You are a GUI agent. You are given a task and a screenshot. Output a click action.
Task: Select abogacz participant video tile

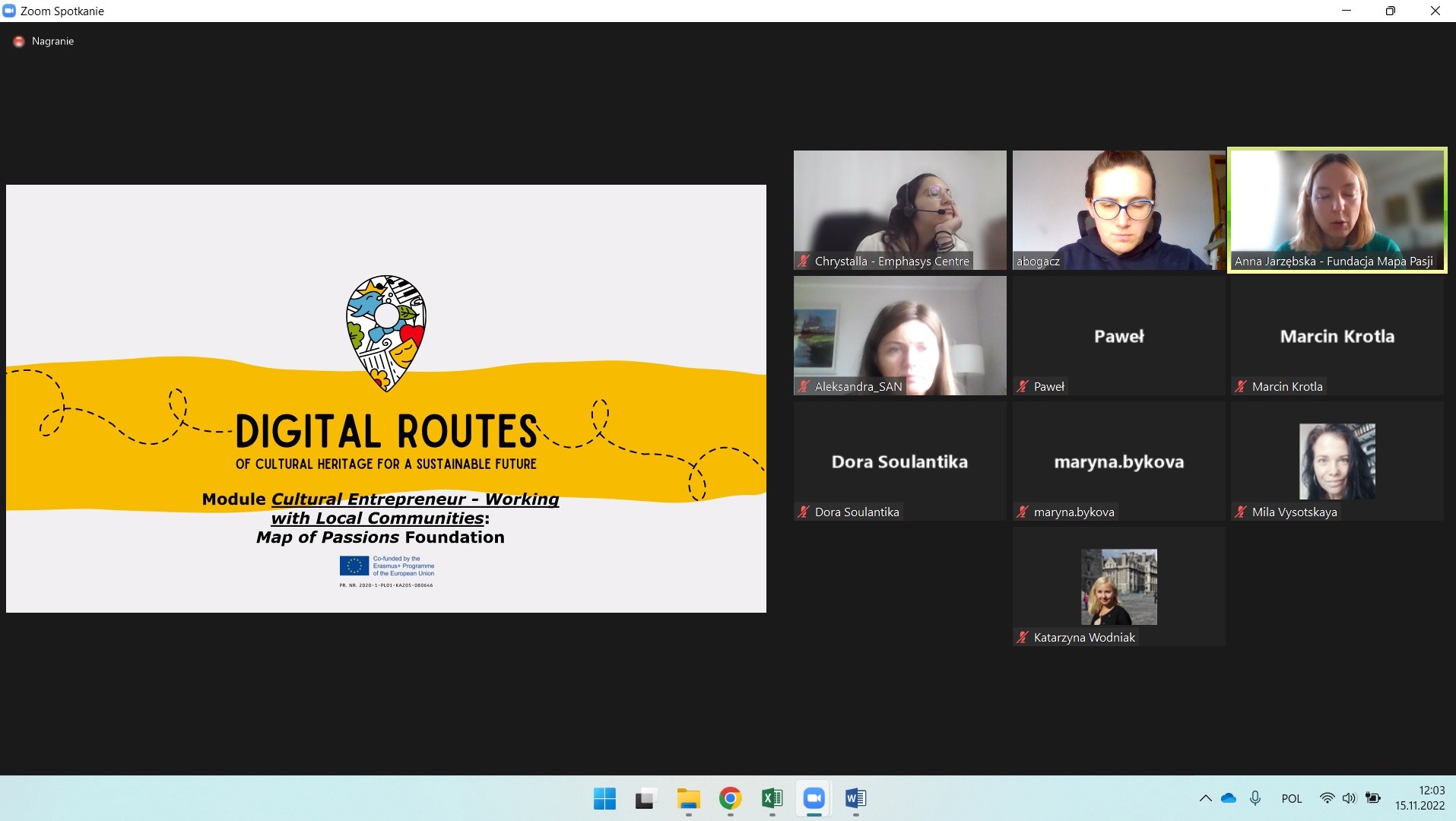click(1118, 210)
